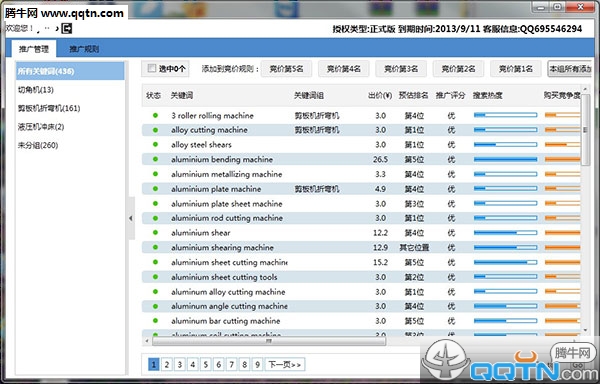This screenshot has width=600, height=384.
Task: Add to rule 竞价第5名
Action: (286, 69)
